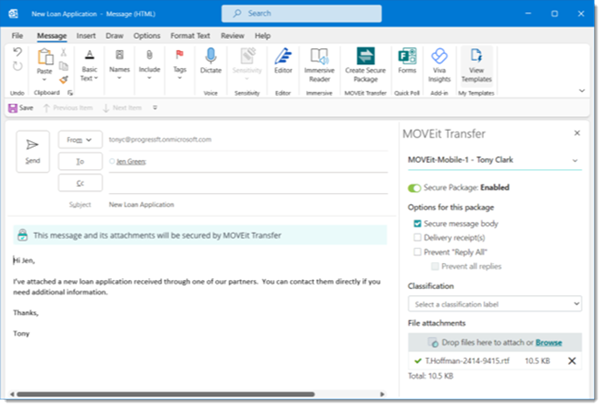Send the email message

[33, 151]
